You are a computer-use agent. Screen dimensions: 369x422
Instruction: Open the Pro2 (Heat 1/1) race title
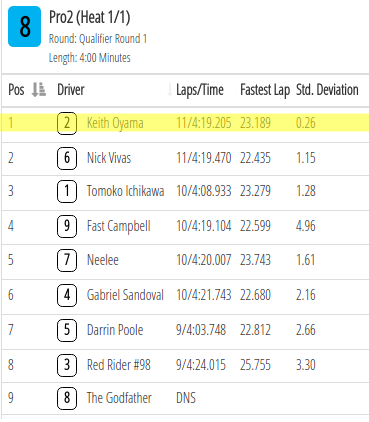(90, 17)
